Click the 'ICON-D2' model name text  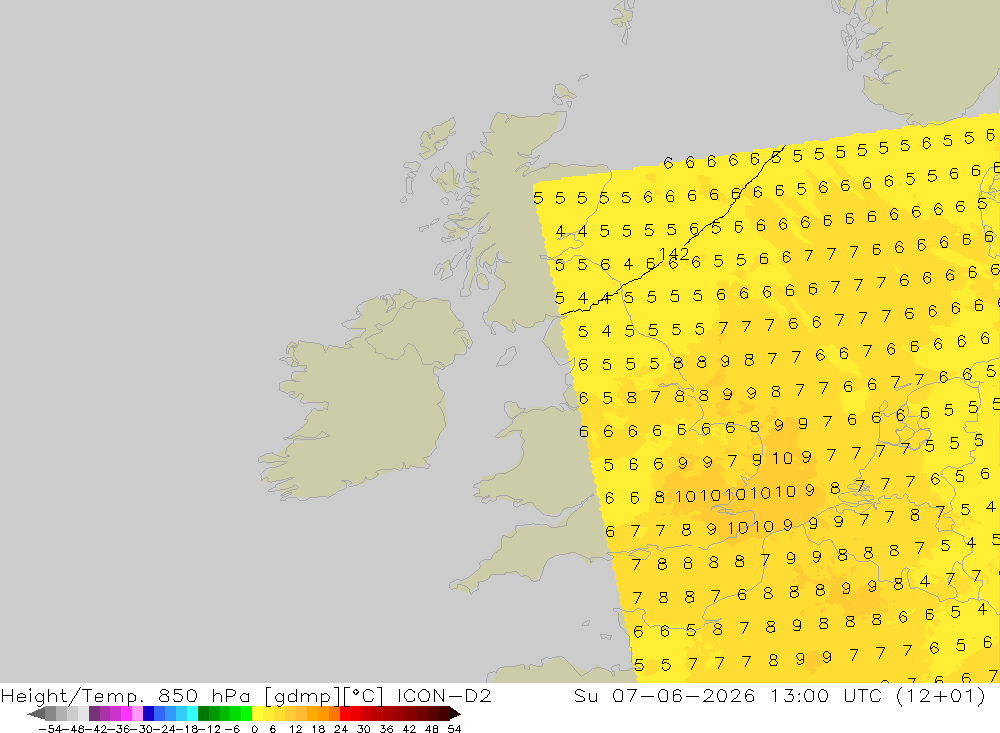click(444, 695)
